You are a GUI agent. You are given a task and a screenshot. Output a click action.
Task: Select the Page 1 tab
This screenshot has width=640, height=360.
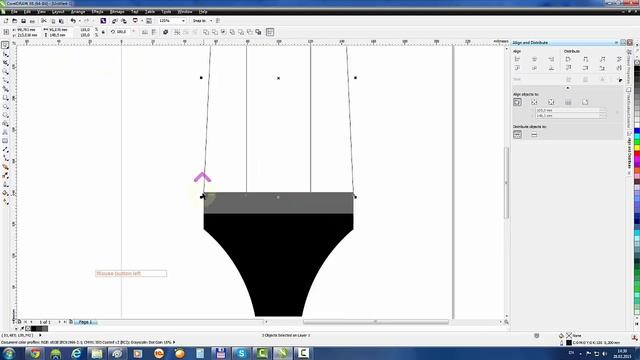click(x=85, y=322)
